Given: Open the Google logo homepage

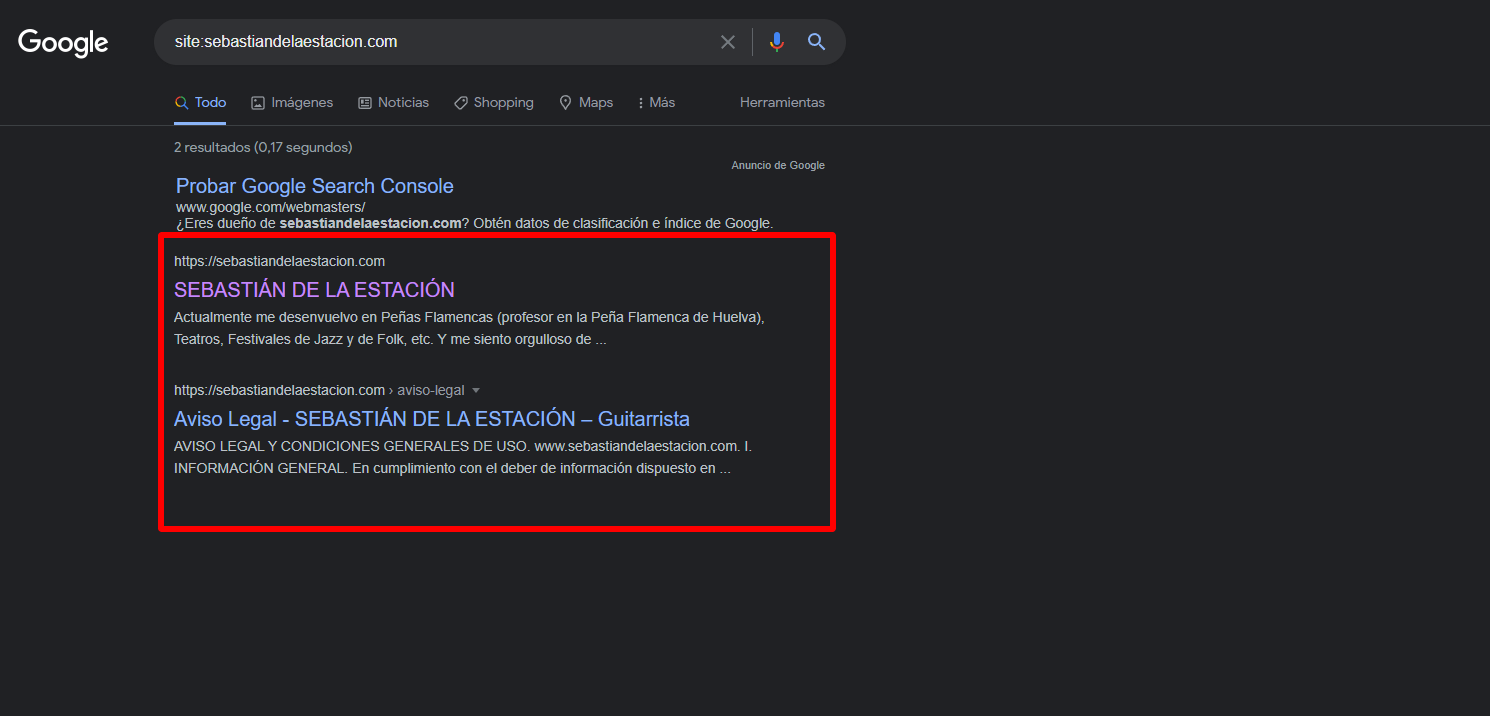Looking at the screenshot, I should pyautogui.click(x=63, y=43).
